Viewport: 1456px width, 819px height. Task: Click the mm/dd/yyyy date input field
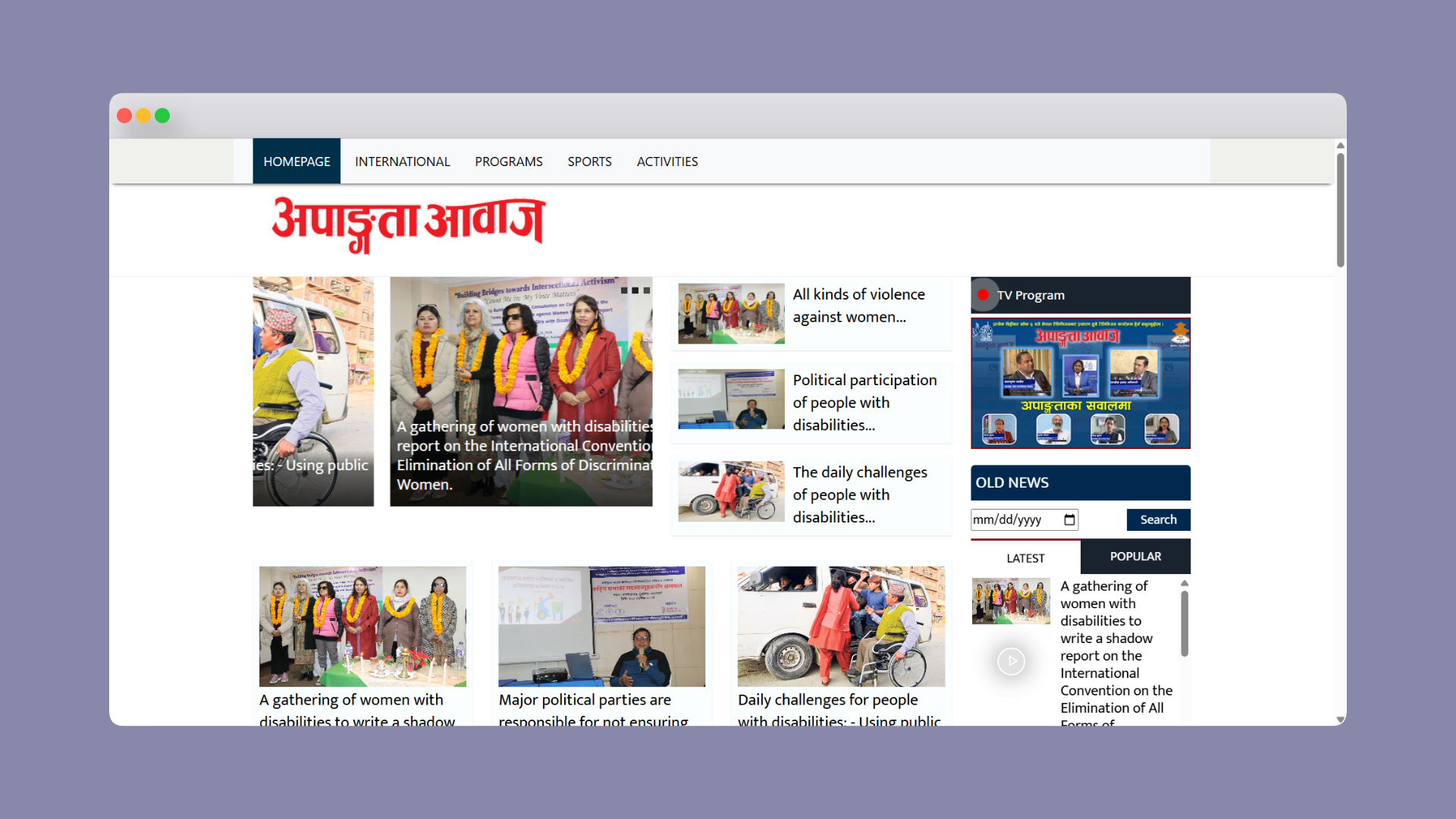(x=1016, y=519)
